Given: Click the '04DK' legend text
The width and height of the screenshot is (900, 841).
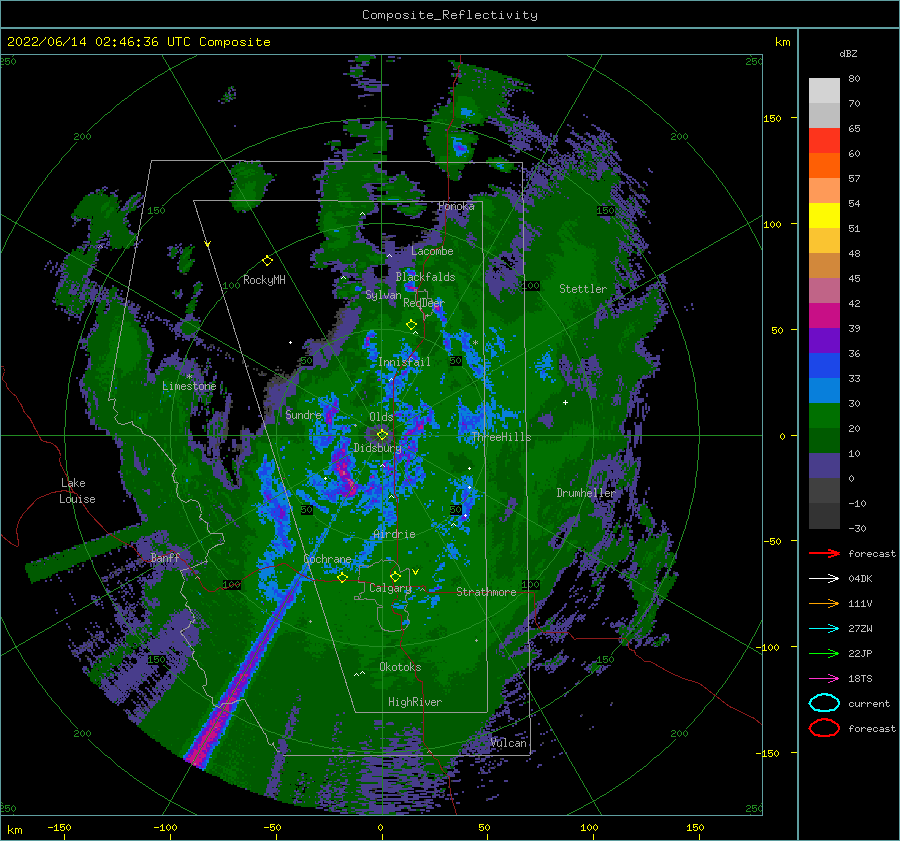Looking at the screenshot, I should [860, 578].
